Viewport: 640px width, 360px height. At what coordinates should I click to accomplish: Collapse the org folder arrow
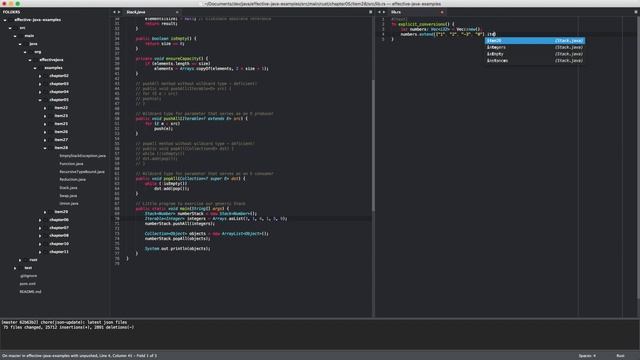25,52
